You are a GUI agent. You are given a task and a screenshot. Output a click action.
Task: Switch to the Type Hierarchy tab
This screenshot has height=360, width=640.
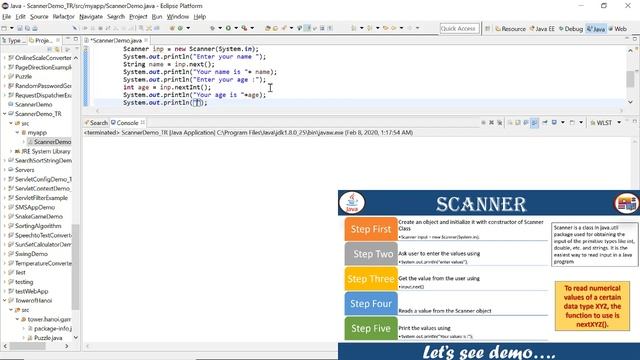point(14,40)
